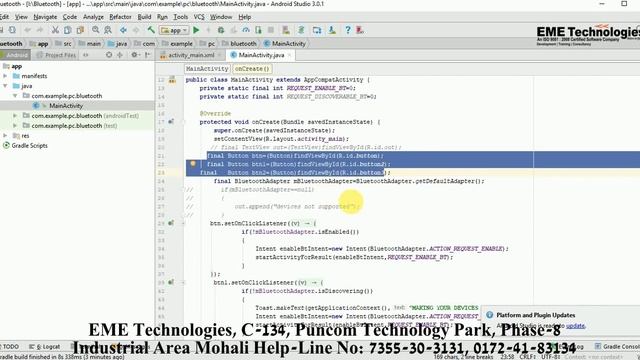Click the Attach debugger to process icon
The height and width of the screenshot is (360, 640).
tap(258, 30)
